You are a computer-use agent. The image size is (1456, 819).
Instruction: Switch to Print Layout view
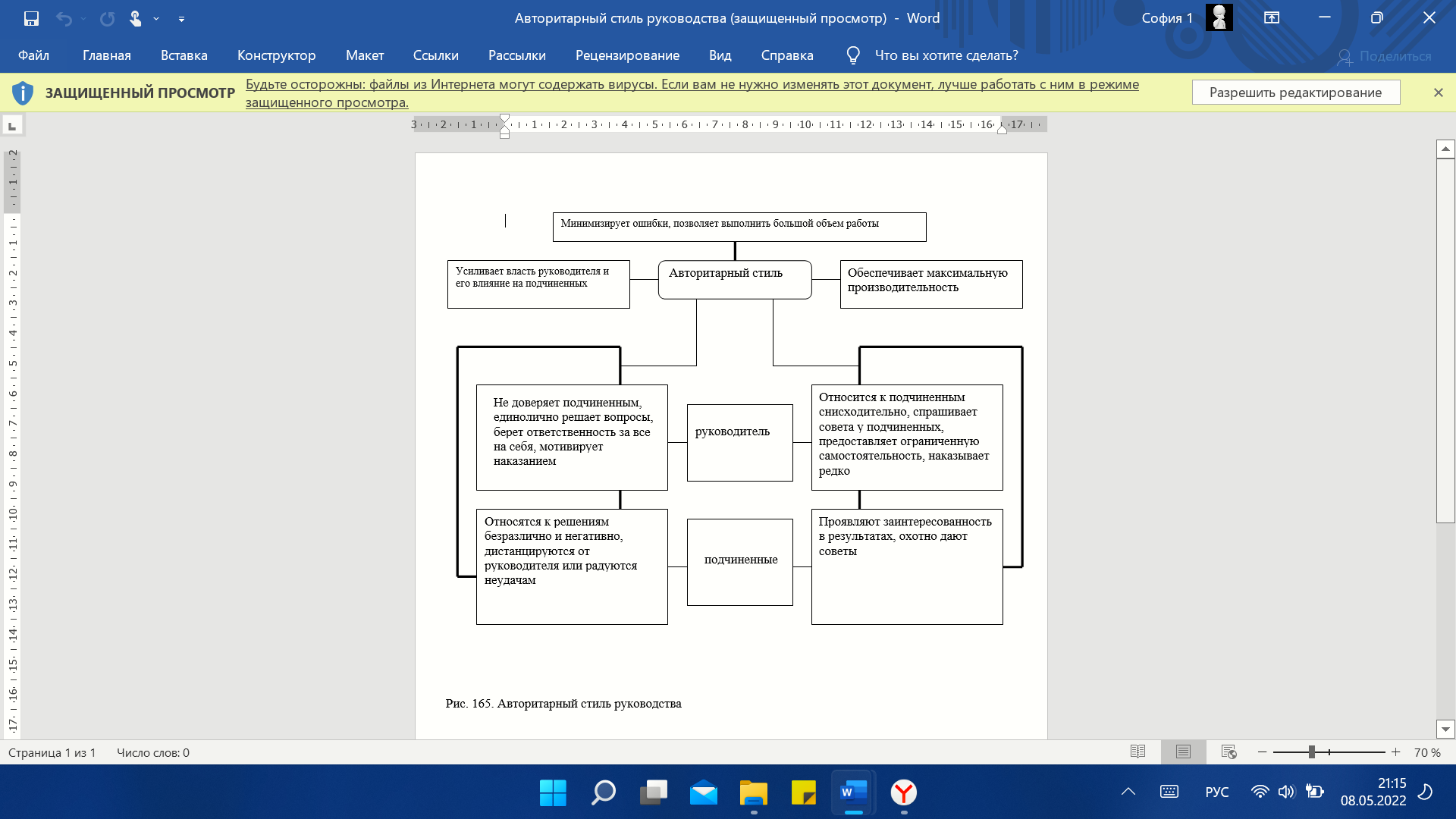[1183, 752]
